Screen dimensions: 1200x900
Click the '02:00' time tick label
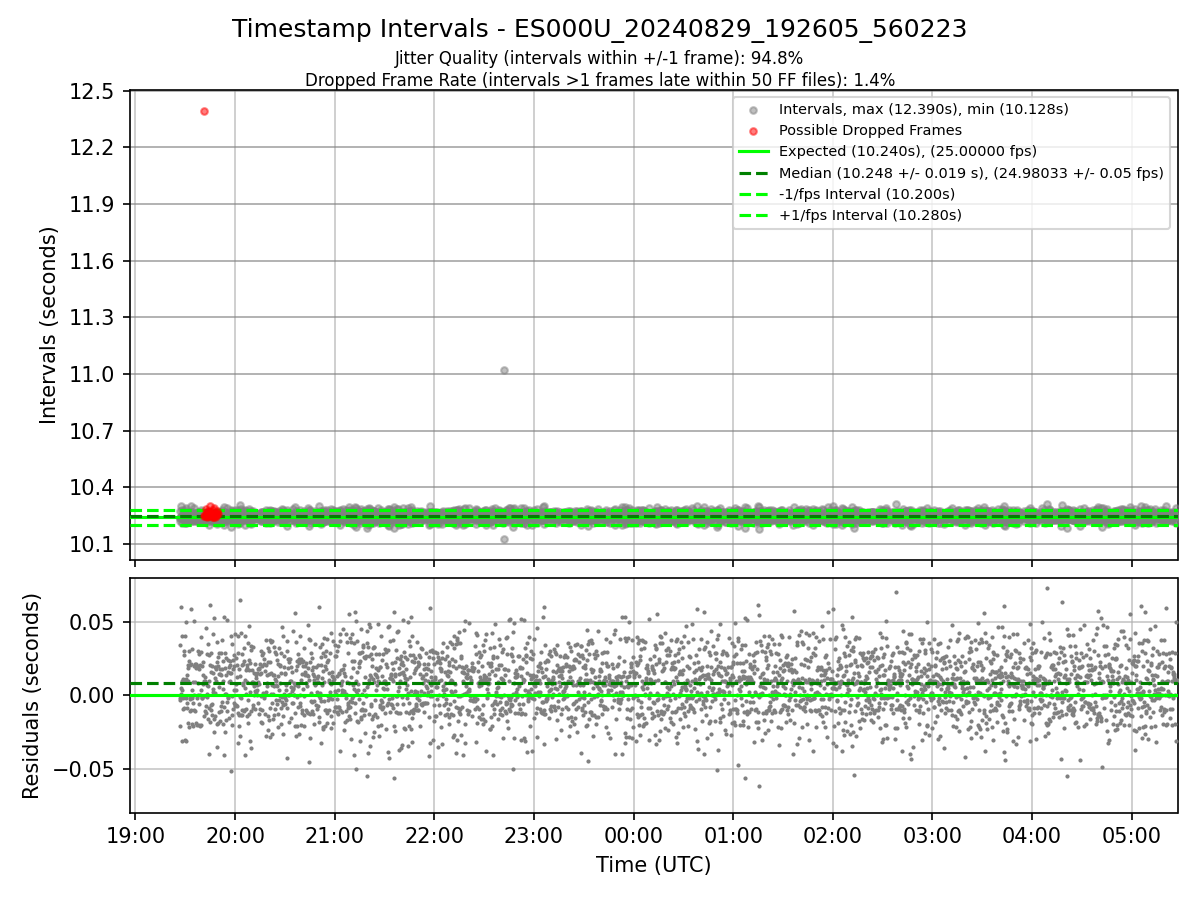(832, 835)
